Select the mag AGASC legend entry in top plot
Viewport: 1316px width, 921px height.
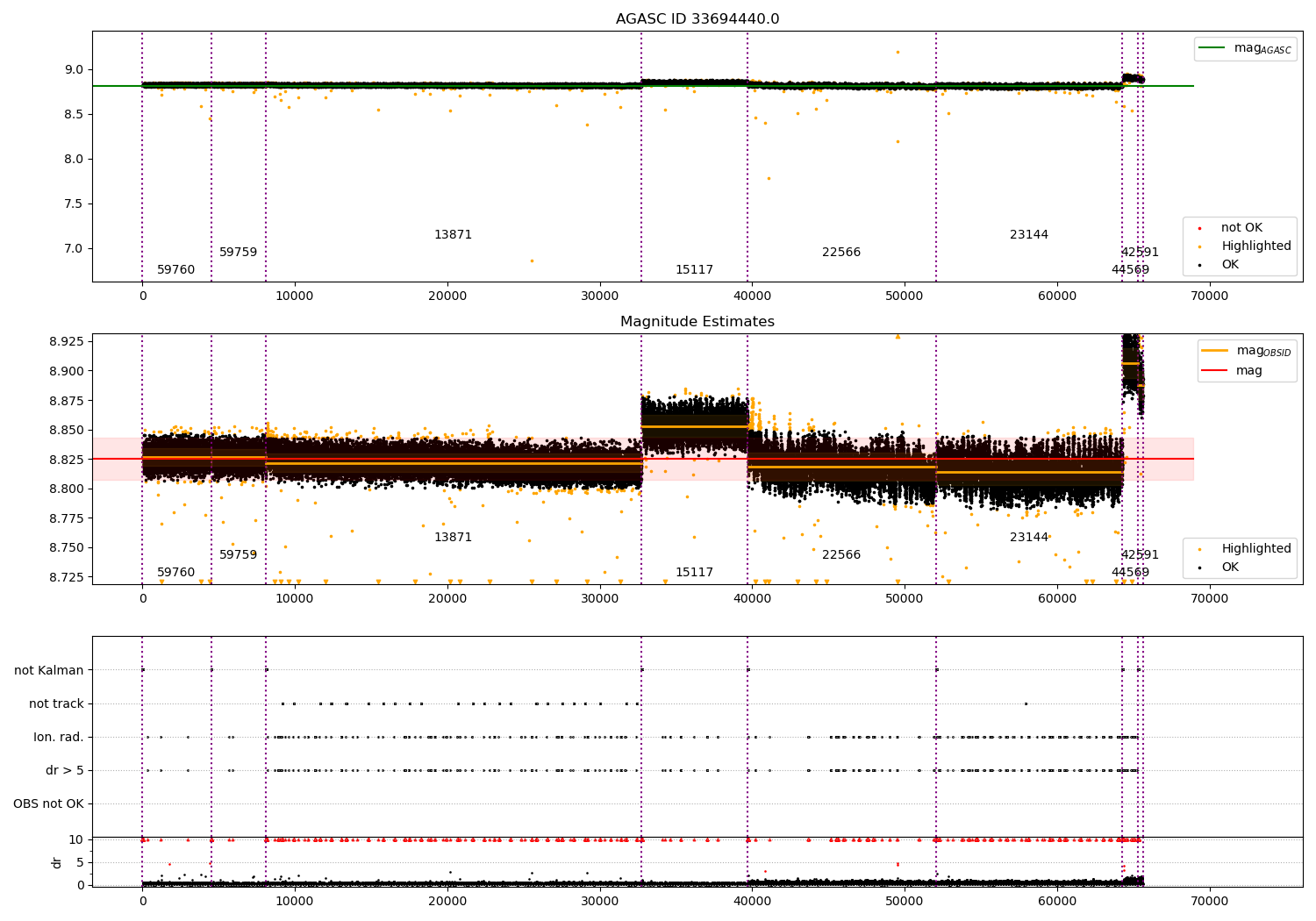point(1263,48)
